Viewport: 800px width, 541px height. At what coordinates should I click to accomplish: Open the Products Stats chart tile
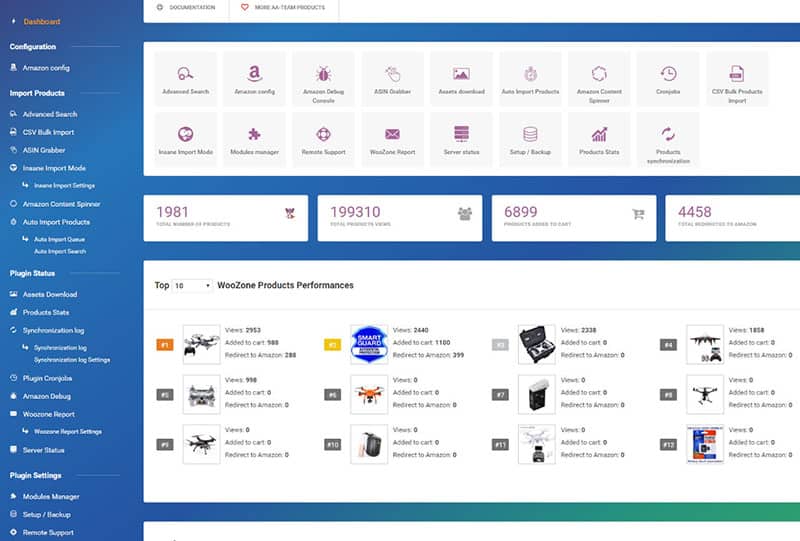point(599,139)
